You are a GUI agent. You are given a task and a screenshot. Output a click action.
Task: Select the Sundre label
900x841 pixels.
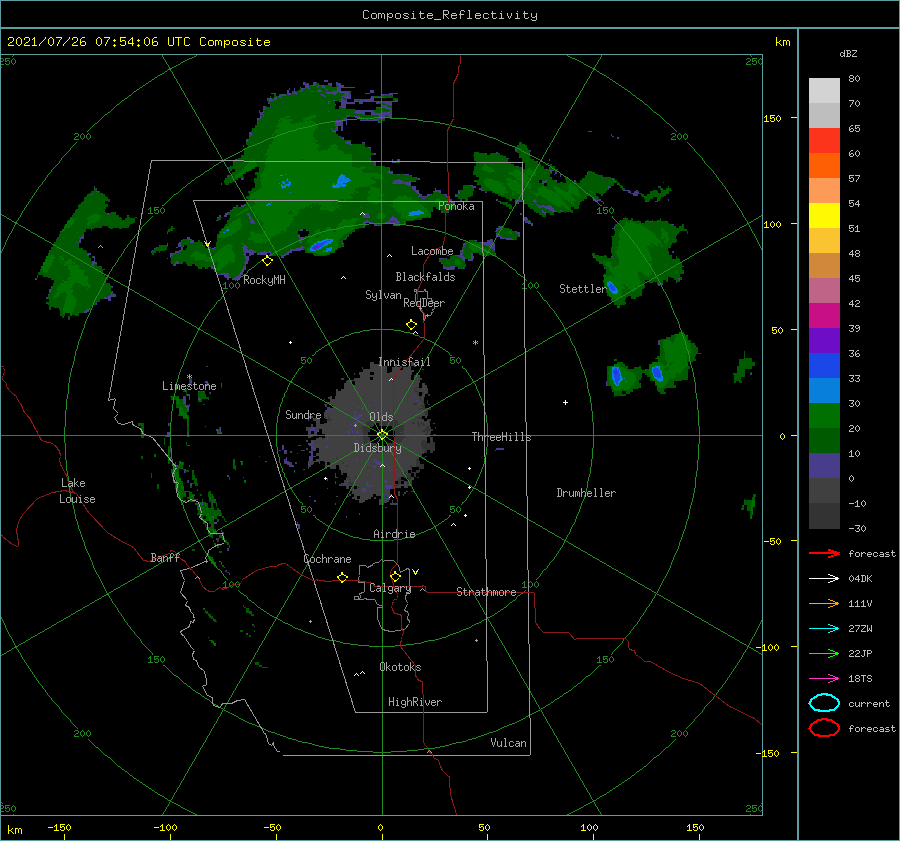click(303, 414)
